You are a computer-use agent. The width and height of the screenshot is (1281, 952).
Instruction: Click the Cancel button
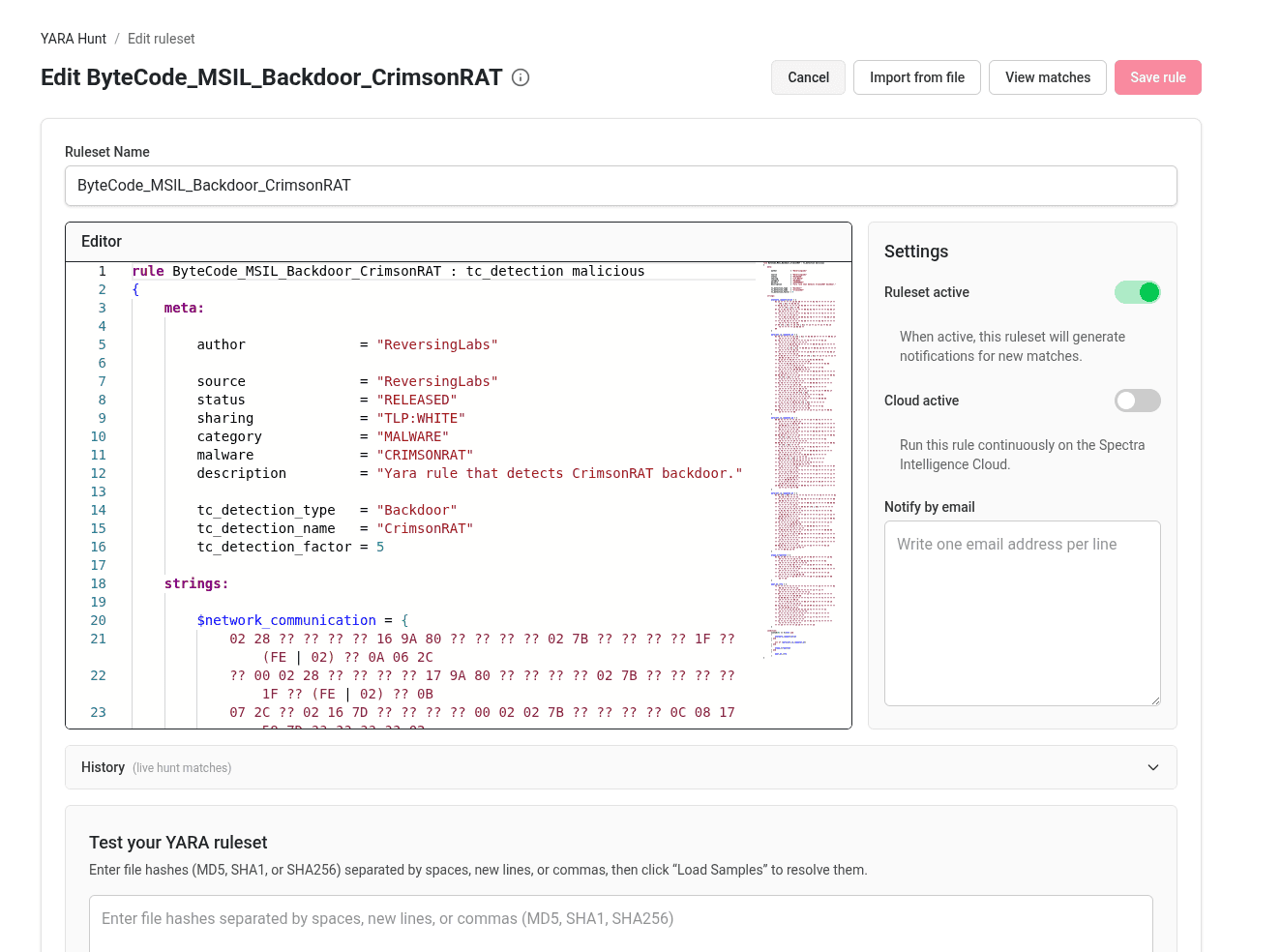pos(808,77)
